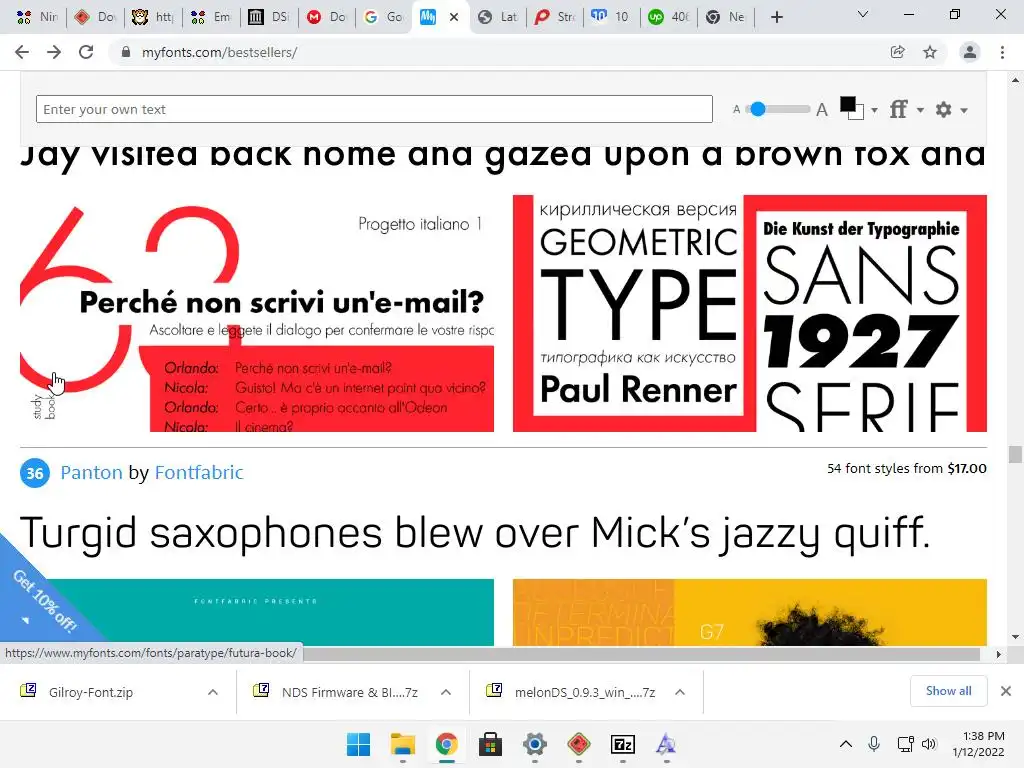Reload the myfonts bestsellers page
This screenshot has width=1024, height=768.
tap(86, 52)
